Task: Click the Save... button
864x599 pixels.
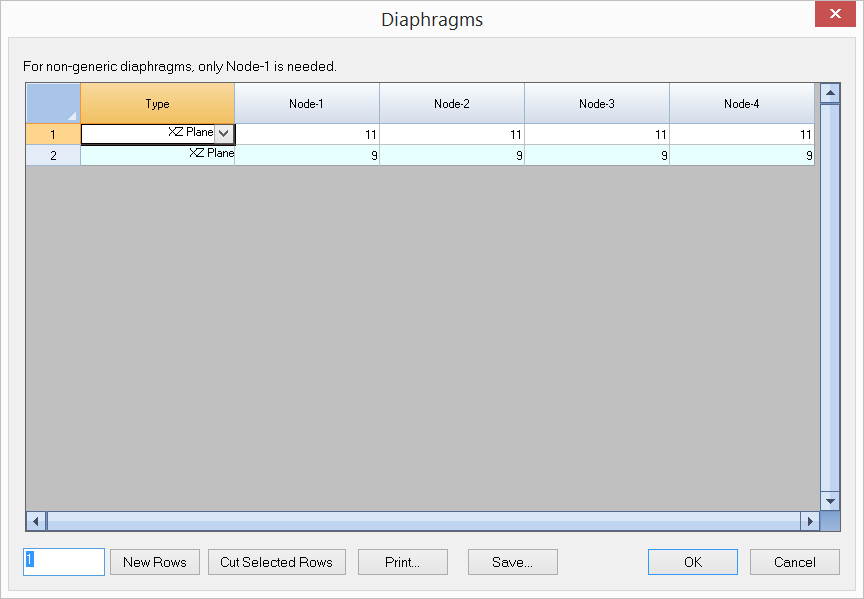Action: (512, 562)
